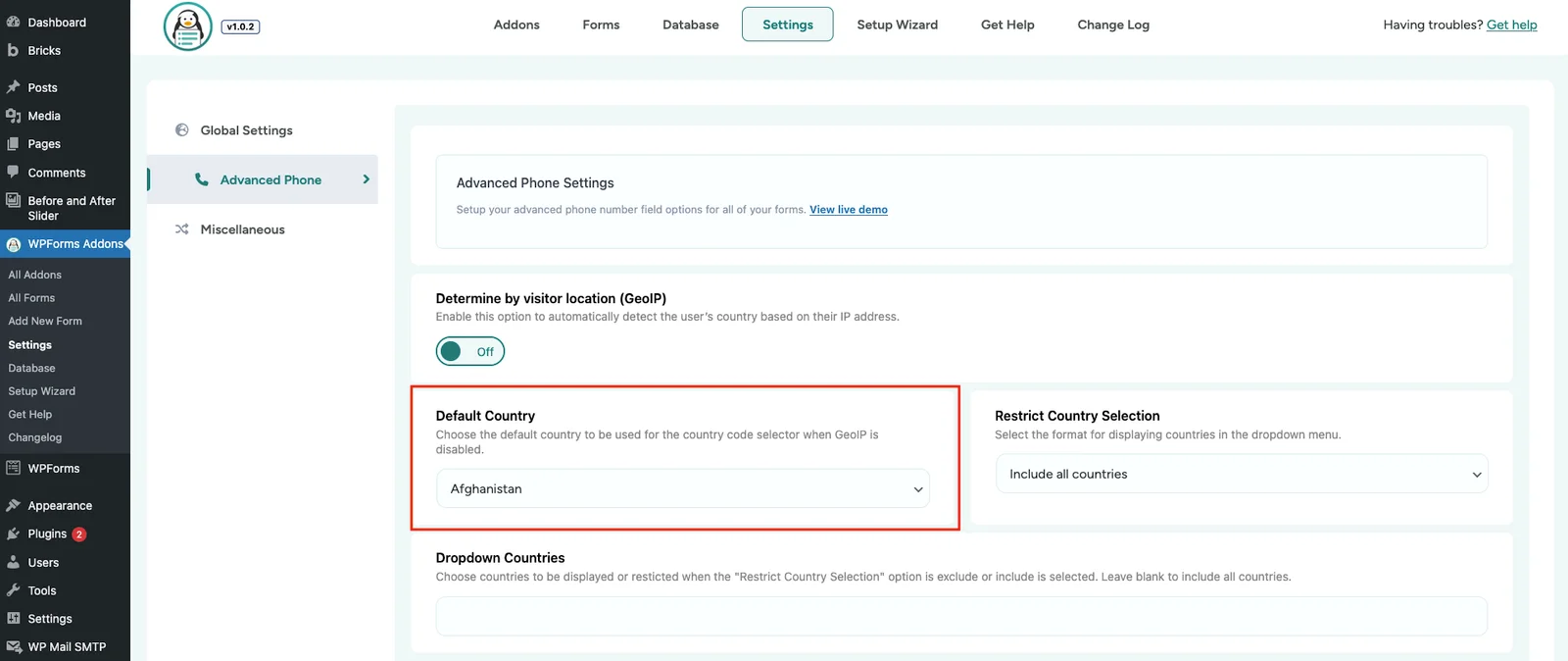
Task: Click the View live demo link
Action: (848, 210)
